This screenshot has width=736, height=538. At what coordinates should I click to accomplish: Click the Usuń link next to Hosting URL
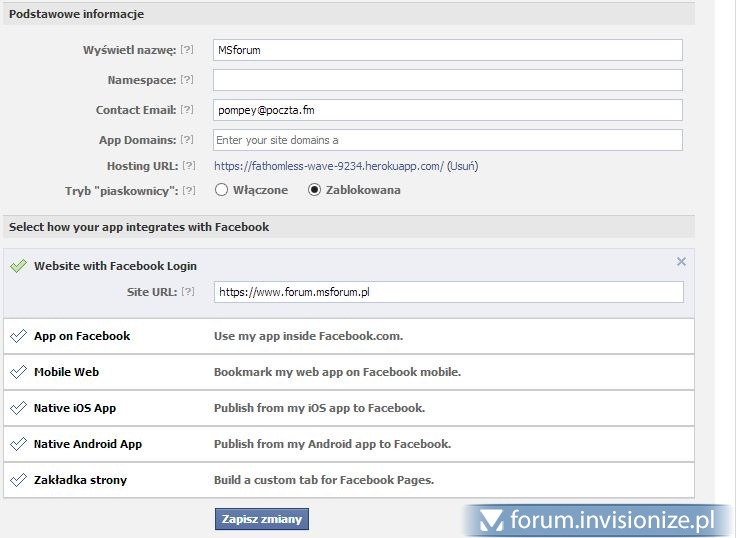(x=462, y=166)
